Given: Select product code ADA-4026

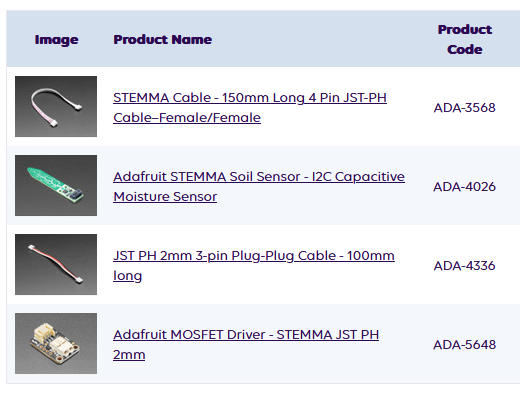Looking at the screenshot, I should (465, 187).
